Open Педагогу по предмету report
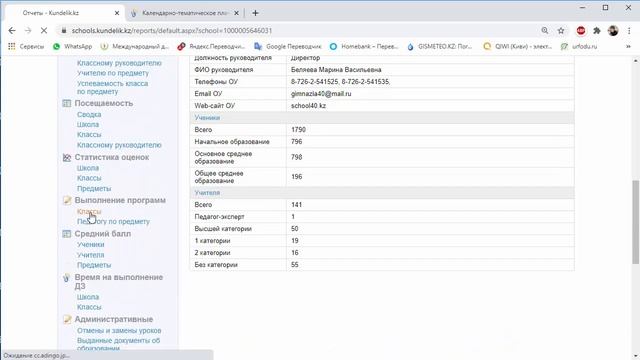The width and height of the screenshot is (640, 360). [x=113, y=222]
